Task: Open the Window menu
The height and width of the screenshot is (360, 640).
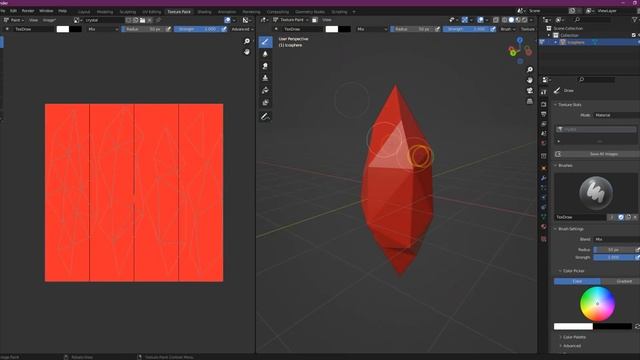Action: 46,11
